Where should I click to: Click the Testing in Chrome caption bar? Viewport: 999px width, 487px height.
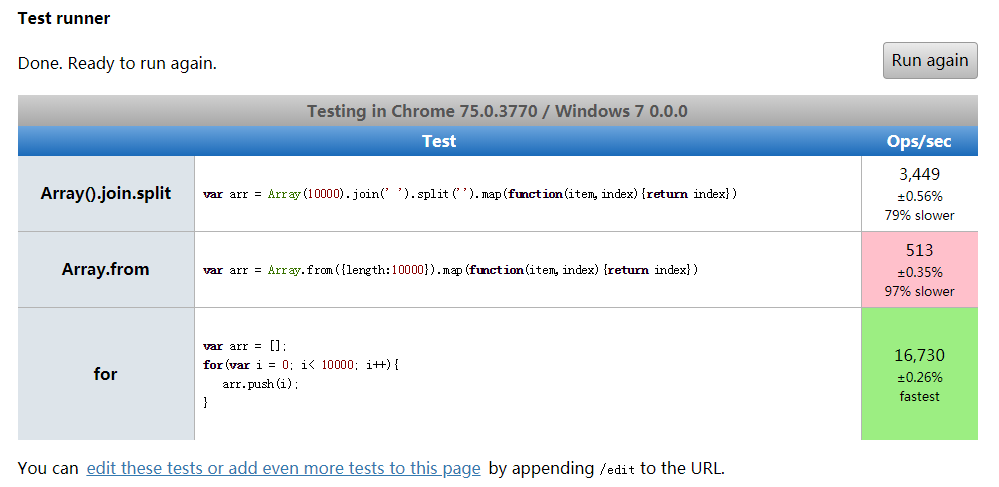click(x=497, y=111)
